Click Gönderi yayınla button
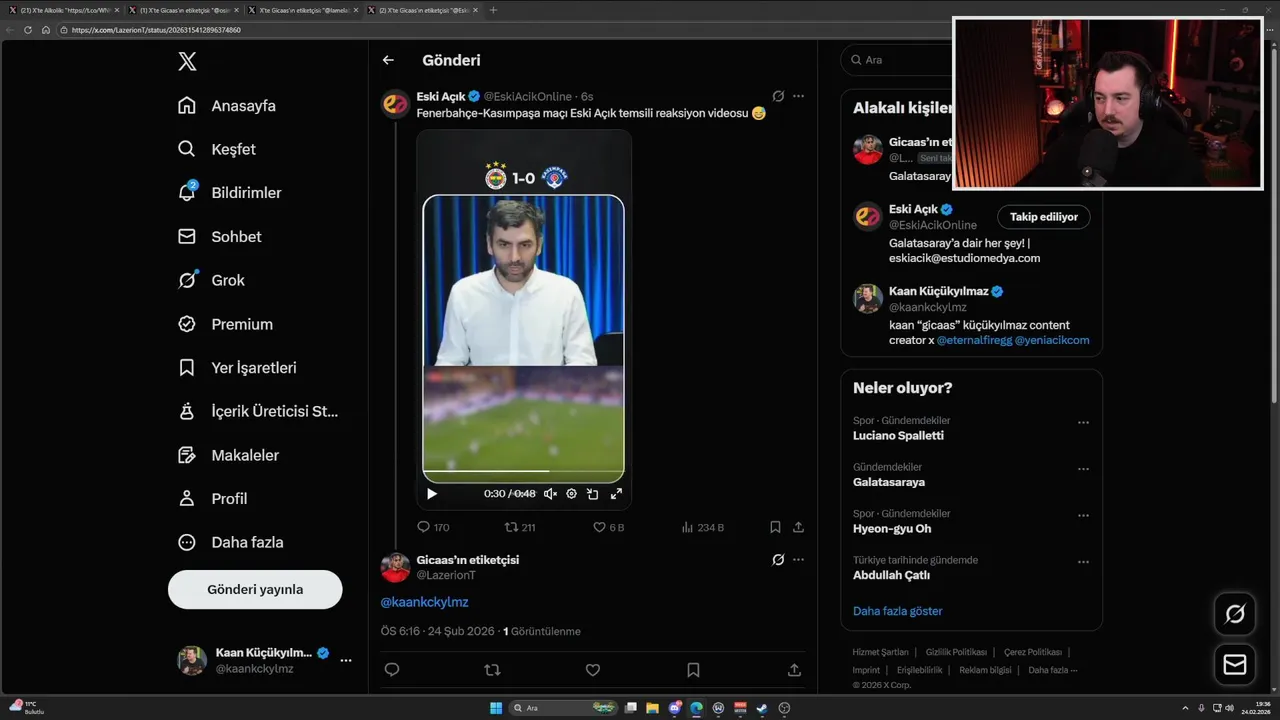 [x=255, y=589]
